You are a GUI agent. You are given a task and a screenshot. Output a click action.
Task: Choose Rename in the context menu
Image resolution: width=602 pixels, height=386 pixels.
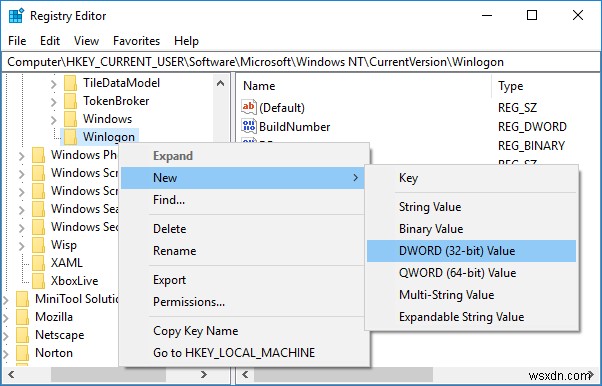(242, 251)
